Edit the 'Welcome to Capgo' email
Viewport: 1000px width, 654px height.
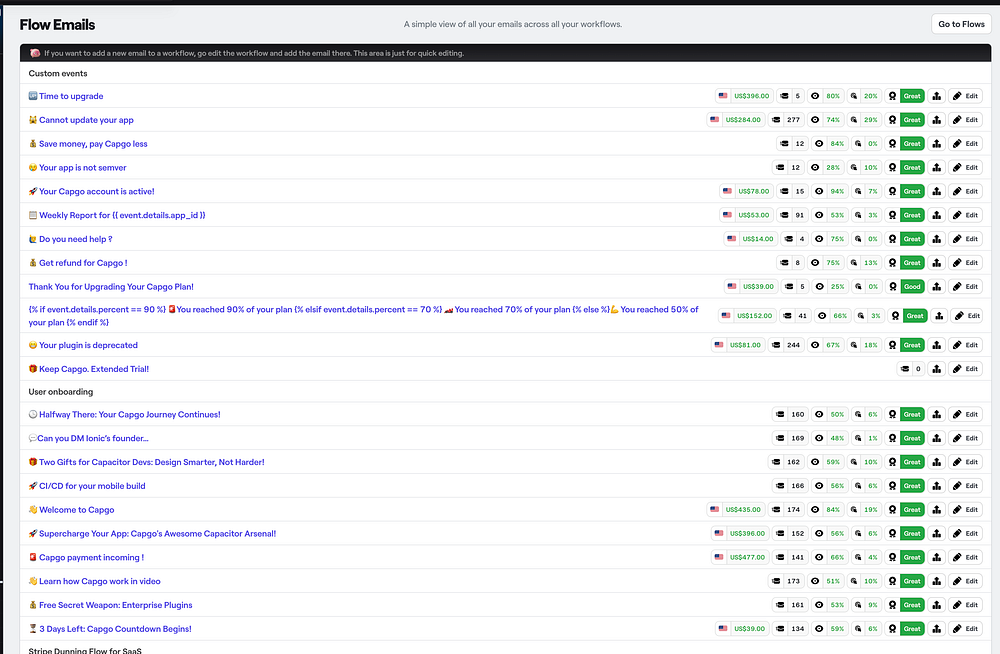pos(965,510)
